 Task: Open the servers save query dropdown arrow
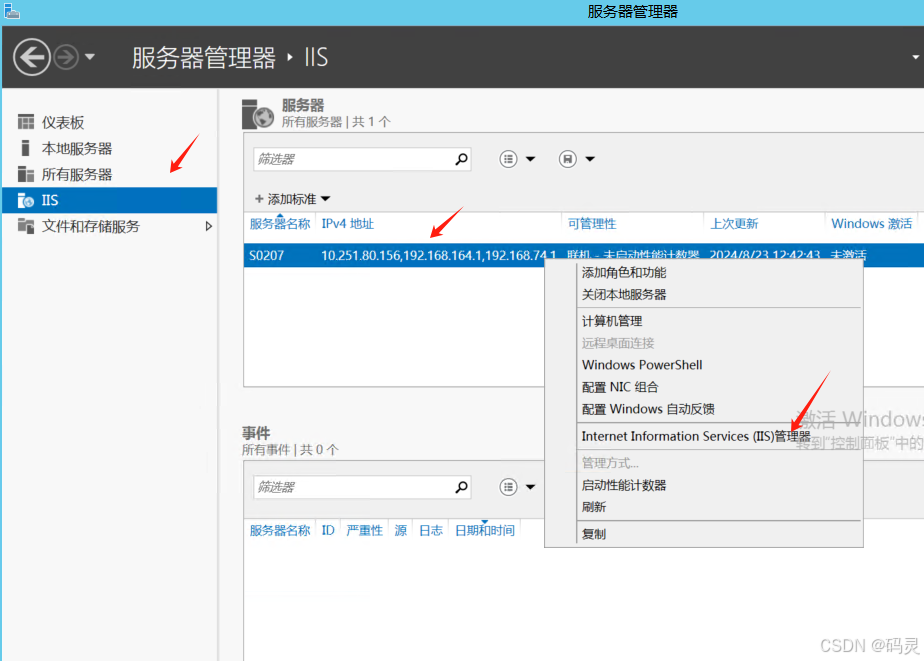(590, 159)
